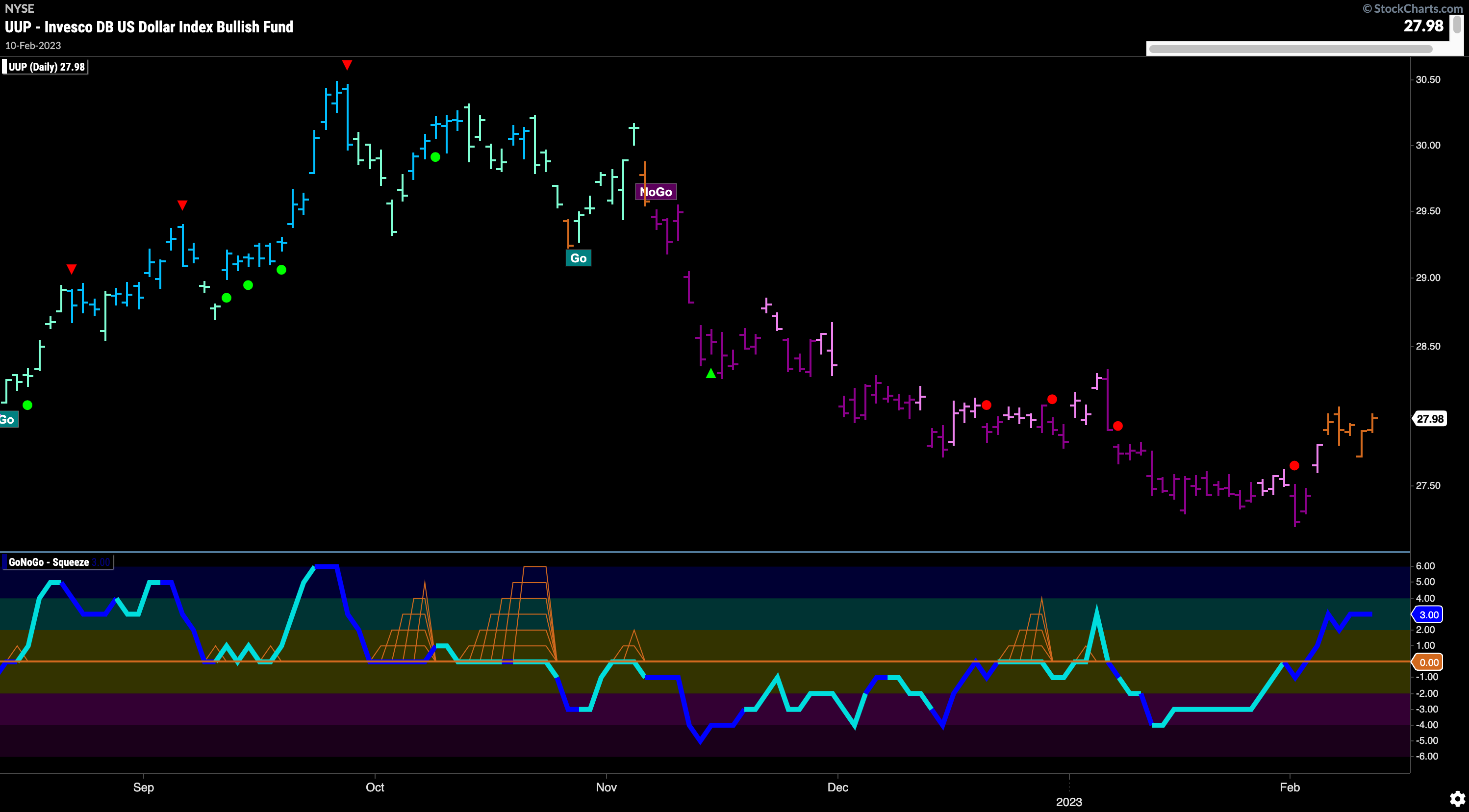Click the red dot marker at start of February

(x=1294, y=465)
